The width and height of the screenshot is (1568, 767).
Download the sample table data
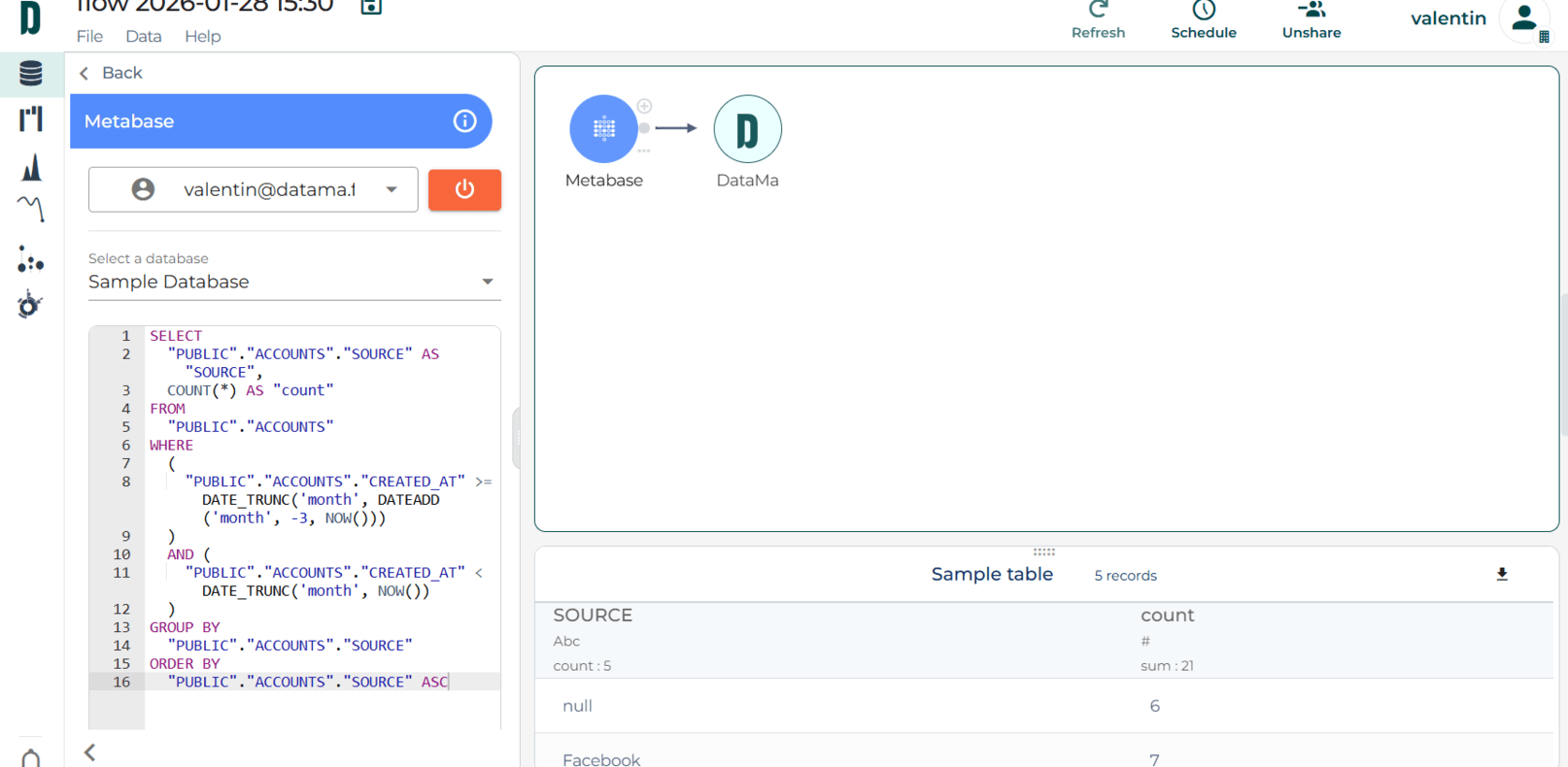pyautogui.click(x=1501, y=575)
